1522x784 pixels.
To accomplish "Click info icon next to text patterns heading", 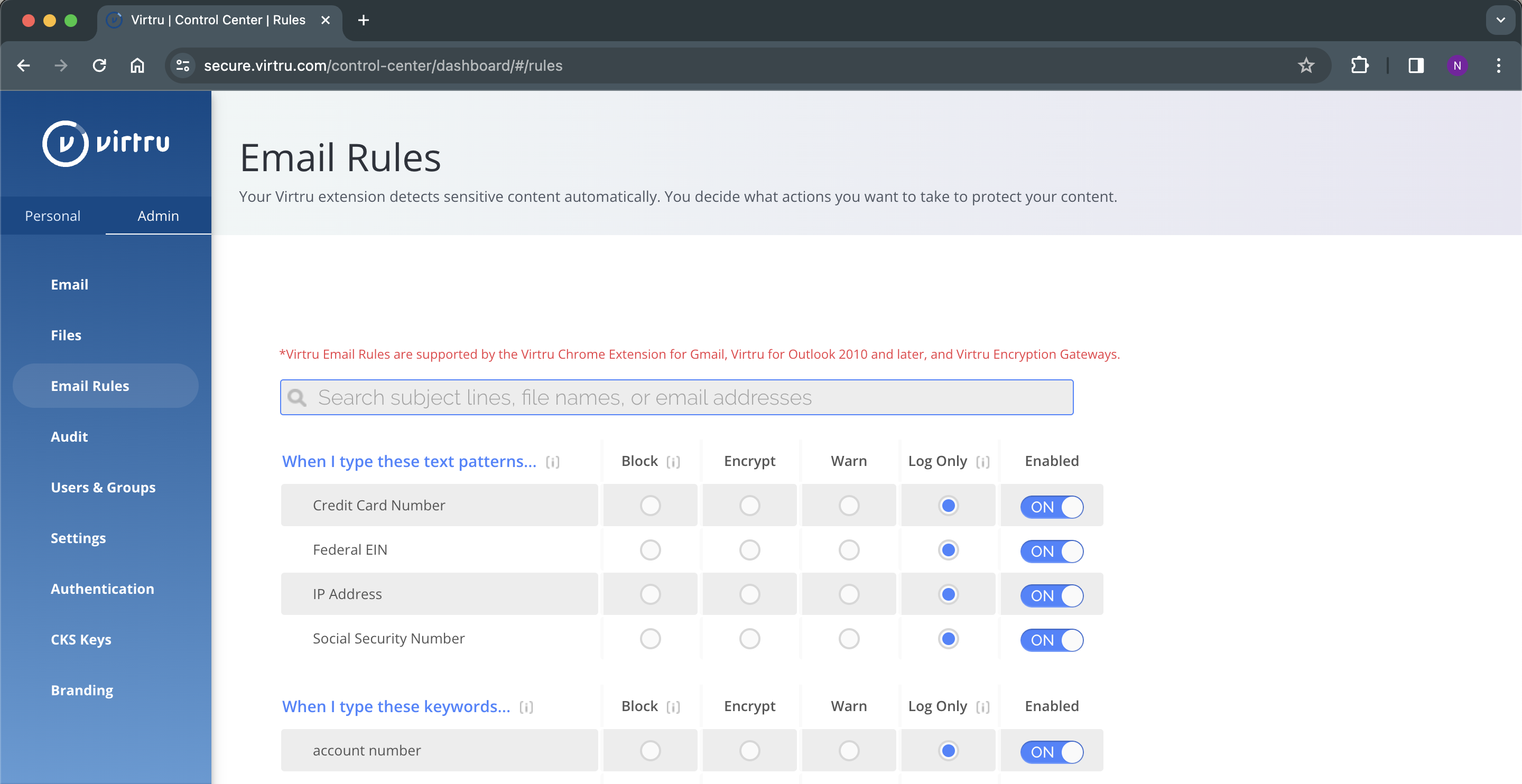I will [x=552, y=462].
